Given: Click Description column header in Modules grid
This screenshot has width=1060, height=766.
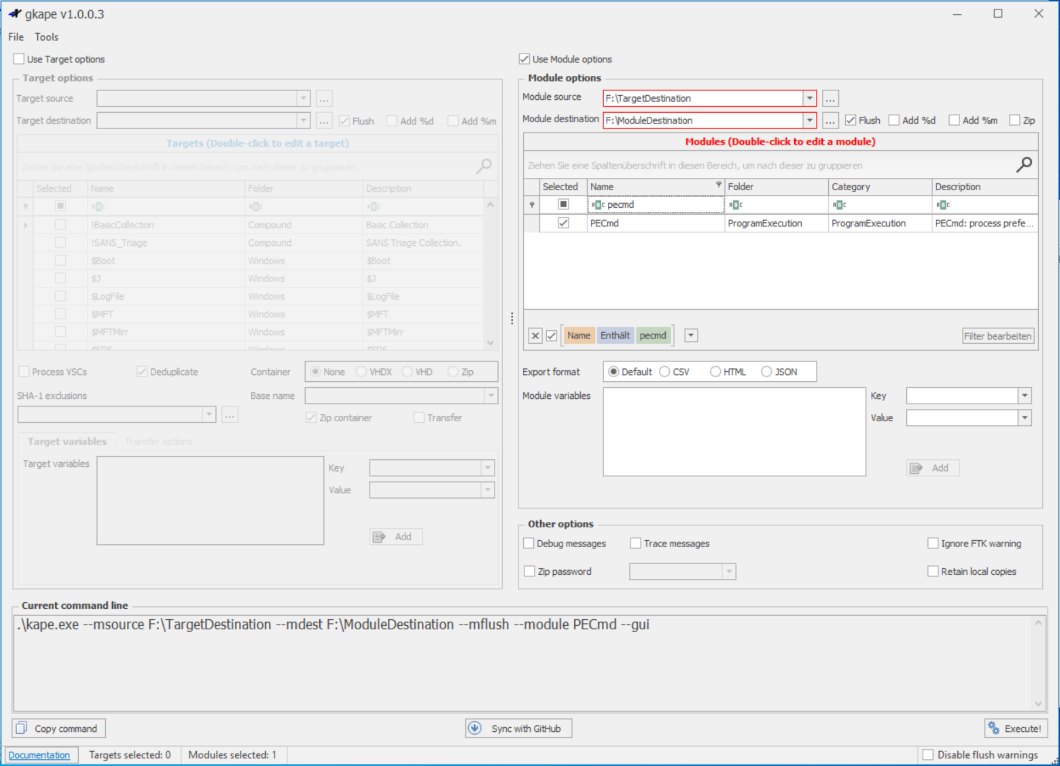Looking at the screenshot, I should click(x=985, y=187).
